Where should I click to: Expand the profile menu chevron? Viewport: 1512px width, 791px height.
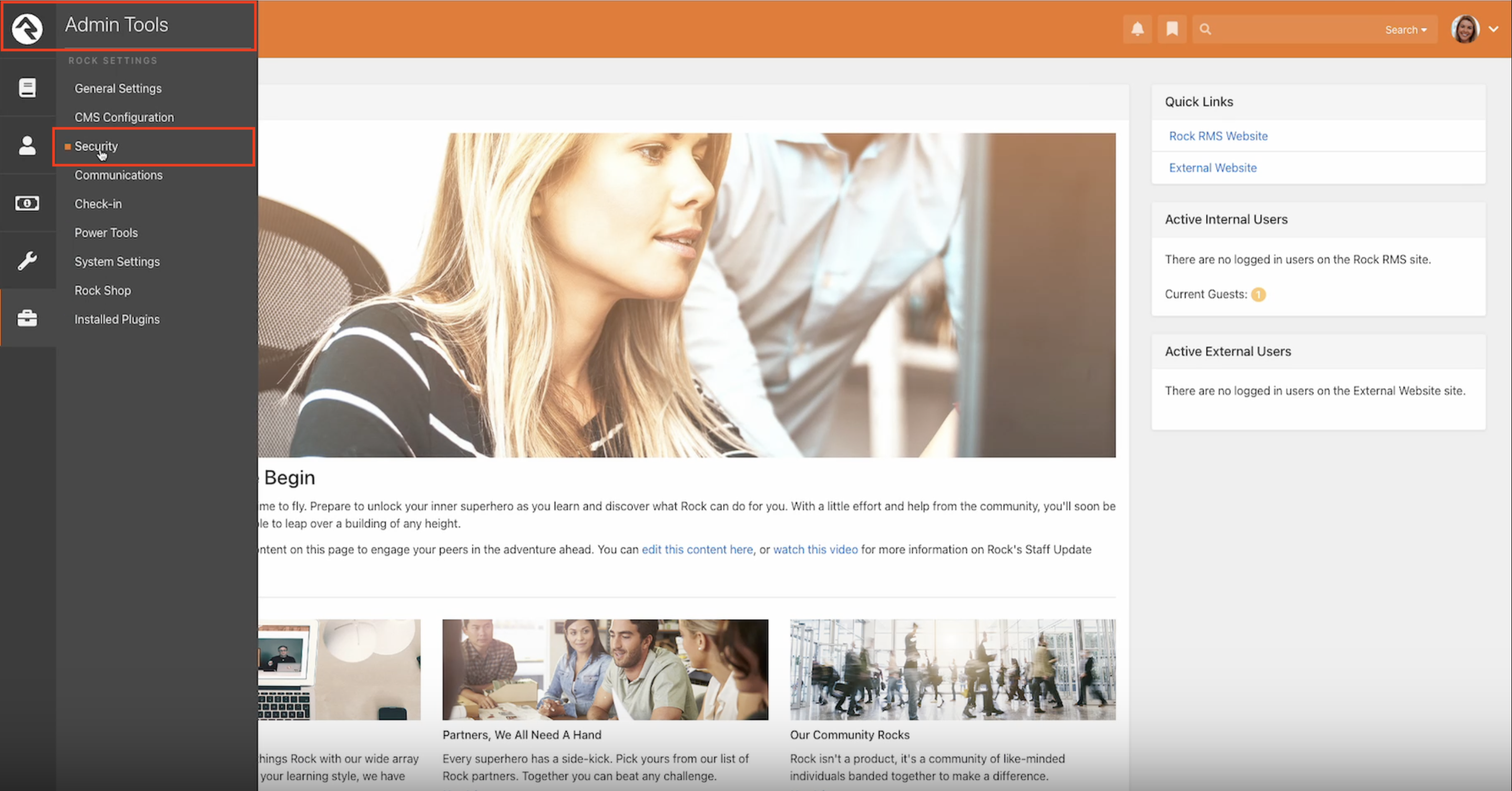click(1494, 29)
